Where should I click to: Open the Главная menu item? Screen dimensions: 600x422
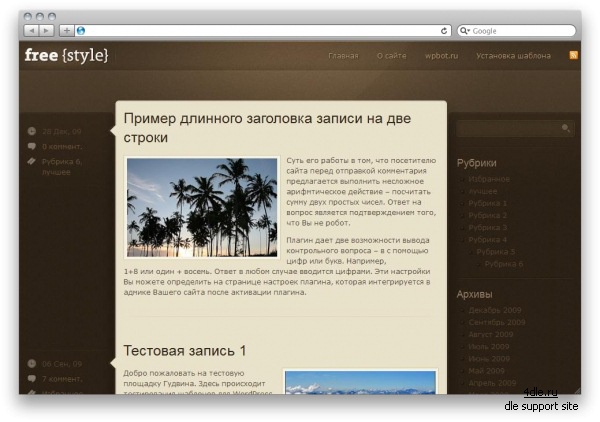343,56
